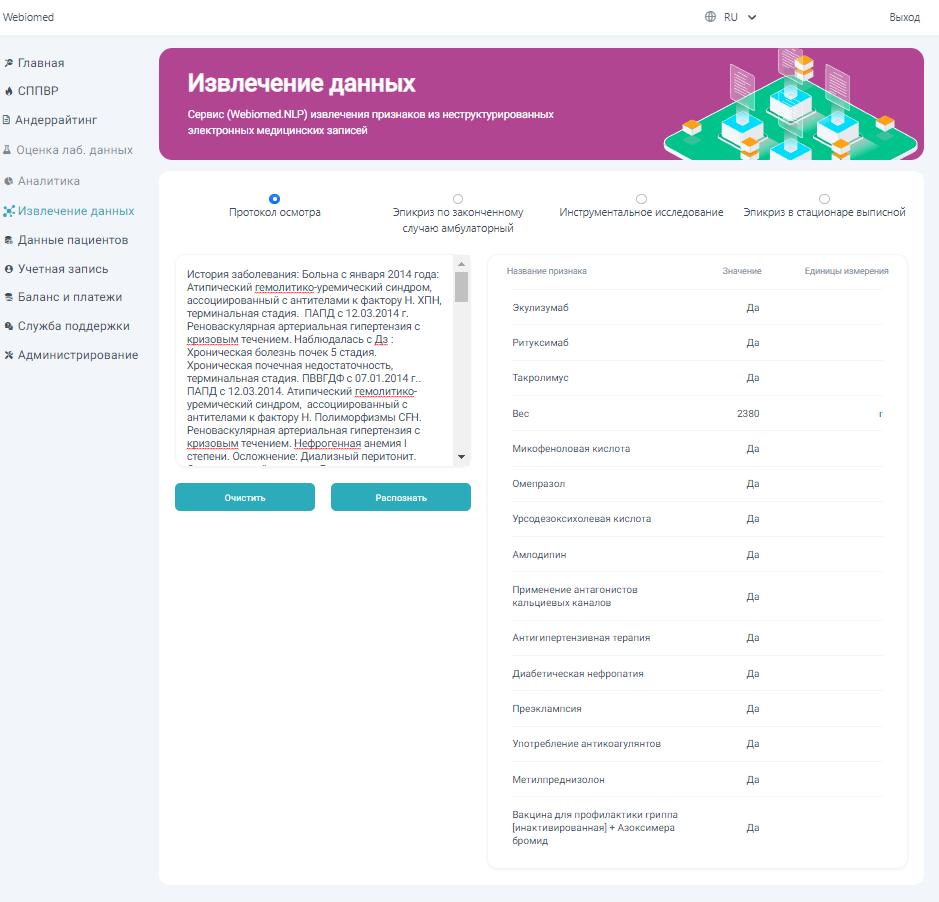Click the document icon beside Андеррайтинг
This screenshot has width=939, height=902.
pos(6,120)
